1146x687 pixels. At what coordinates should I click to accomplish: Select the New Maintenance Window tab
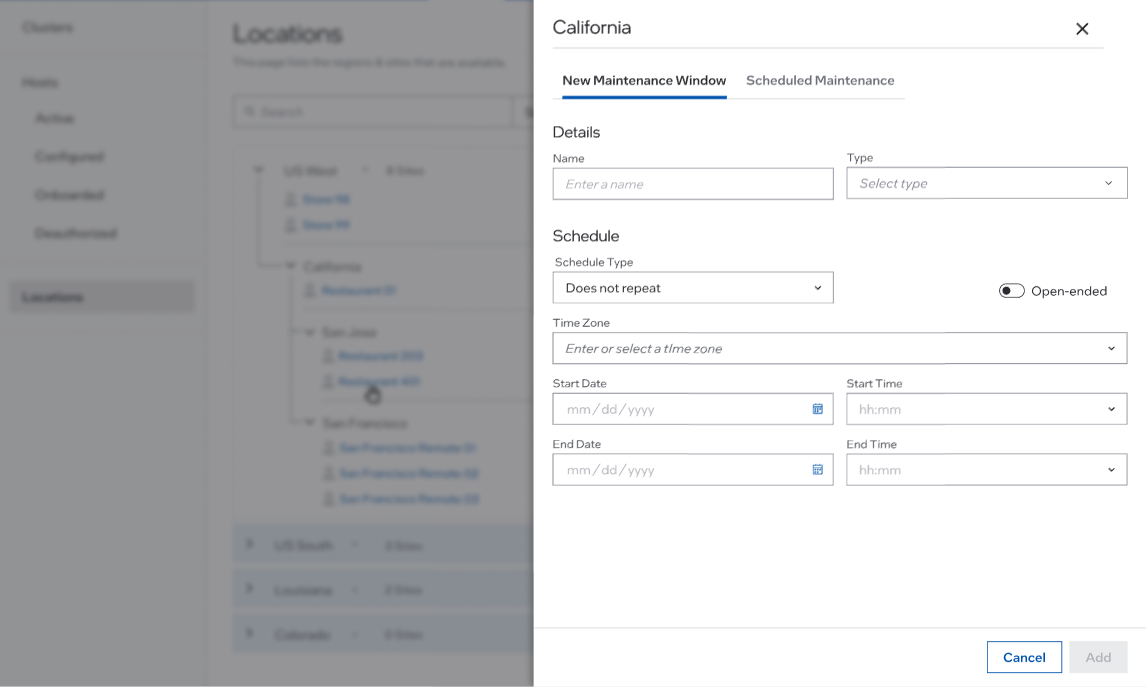pyautogui.click(x=644, y=80)
